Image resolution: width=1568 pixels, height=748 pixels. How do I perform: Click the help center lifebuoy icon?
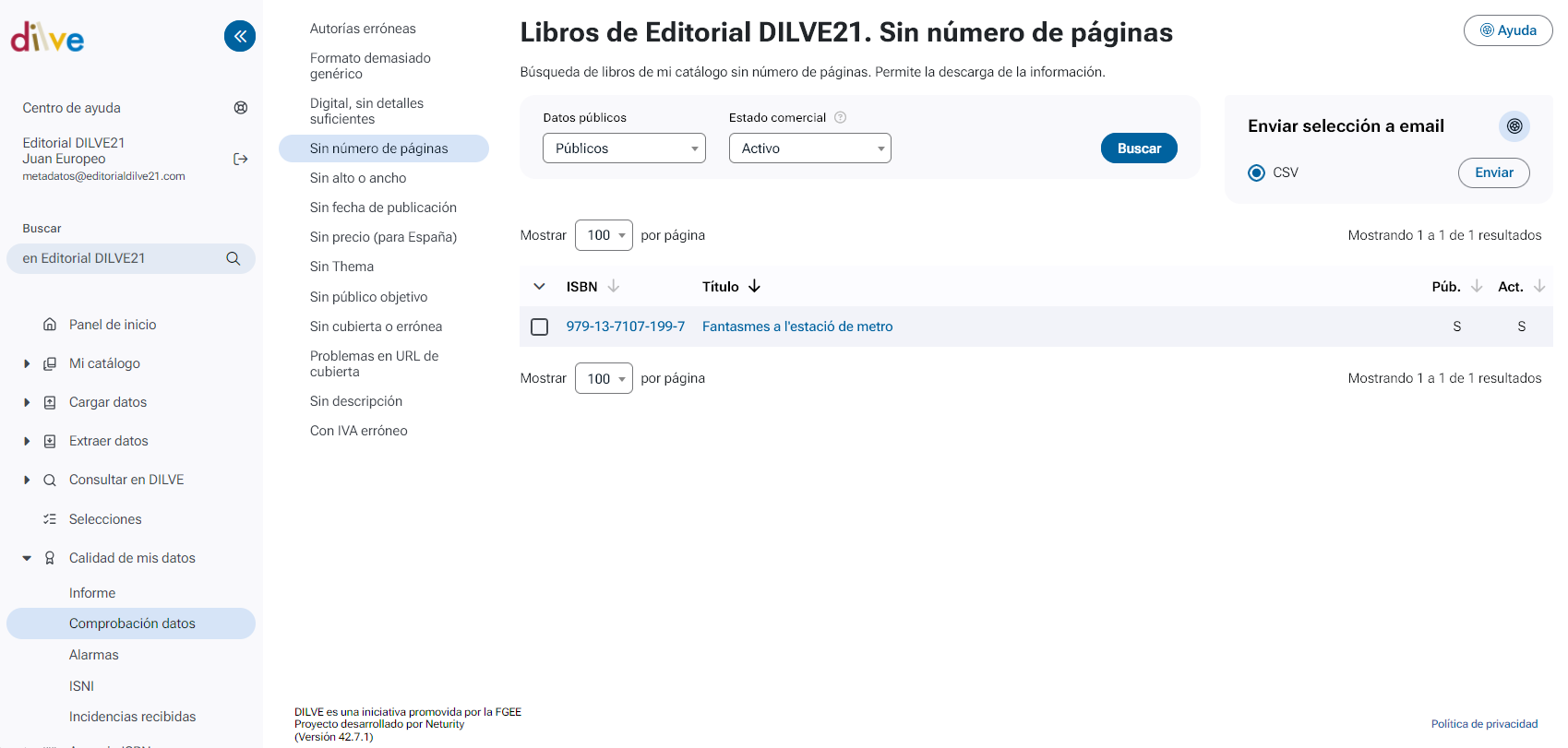[x=241, y=108]
